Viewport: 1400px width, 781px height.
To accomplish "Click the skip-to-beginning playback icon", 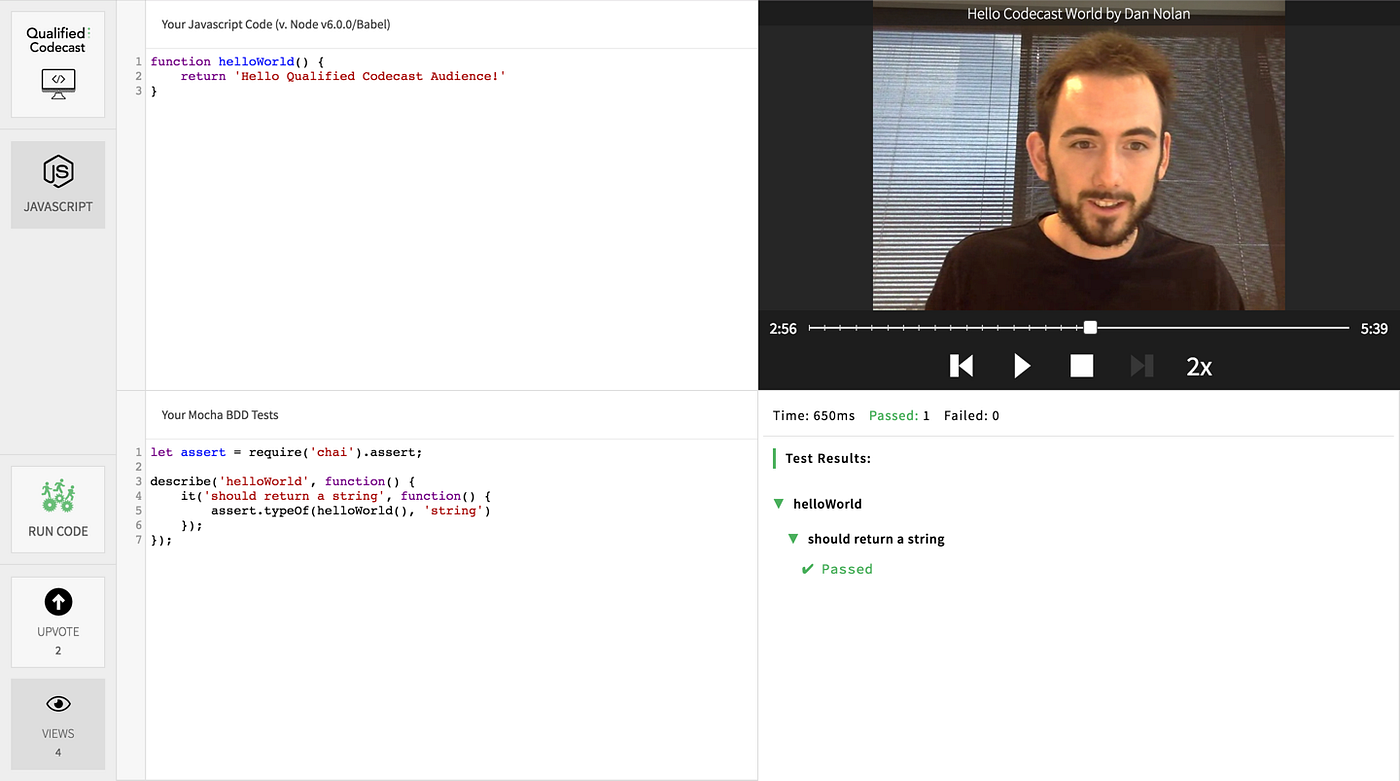I will point(961,366).
